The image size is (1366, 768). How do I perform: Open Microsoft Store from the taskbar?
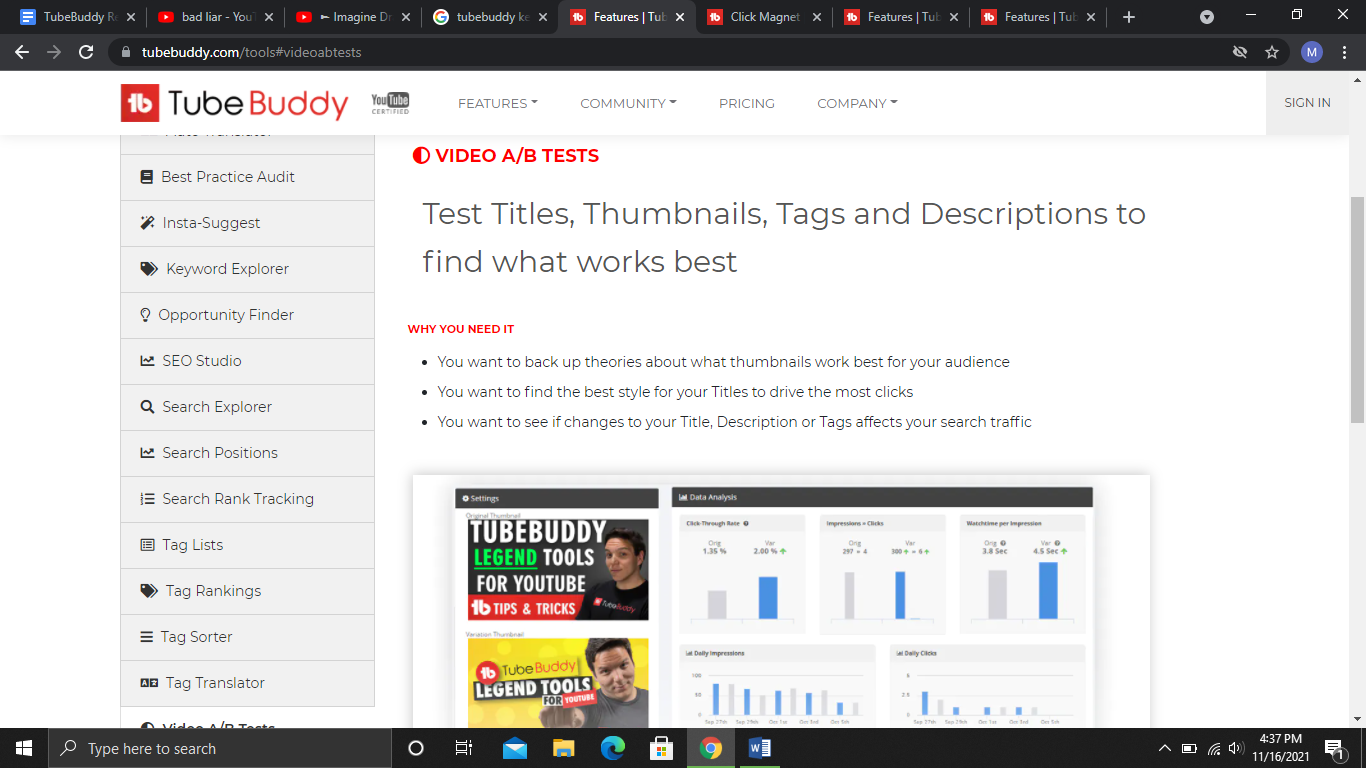661,748
